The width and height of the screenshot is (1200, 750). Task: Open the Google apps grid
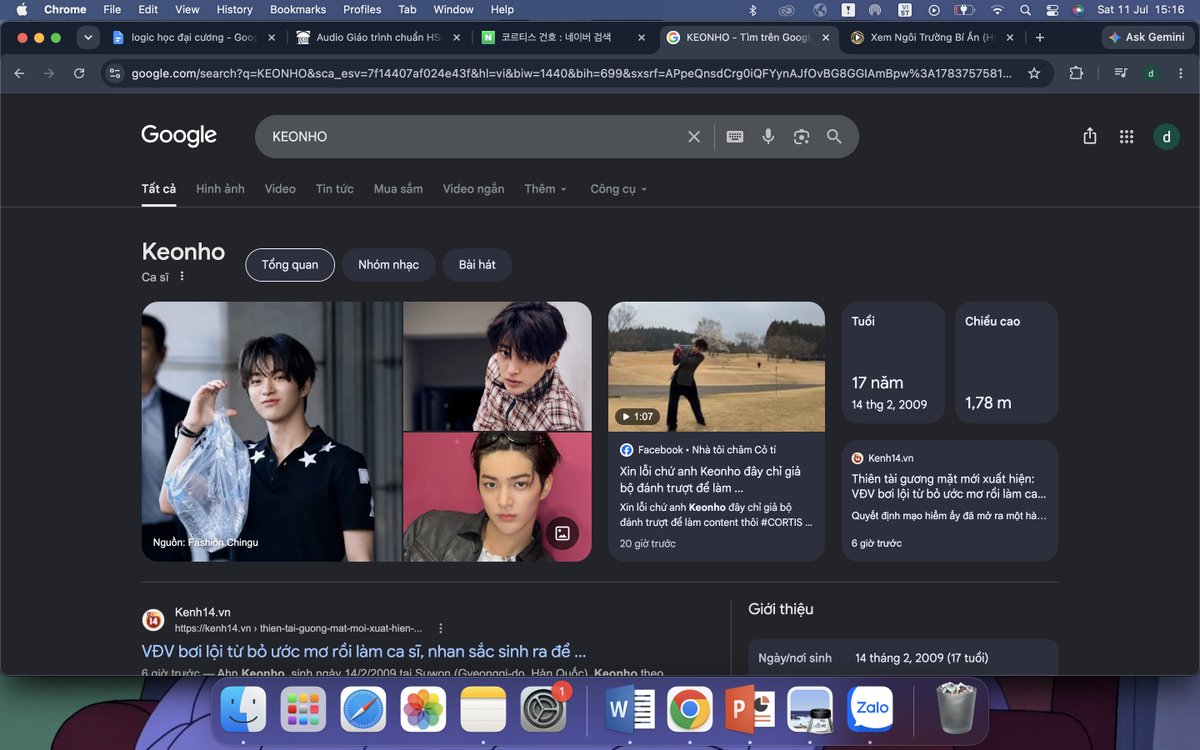pyautogui.click(x=1127, y=137)
